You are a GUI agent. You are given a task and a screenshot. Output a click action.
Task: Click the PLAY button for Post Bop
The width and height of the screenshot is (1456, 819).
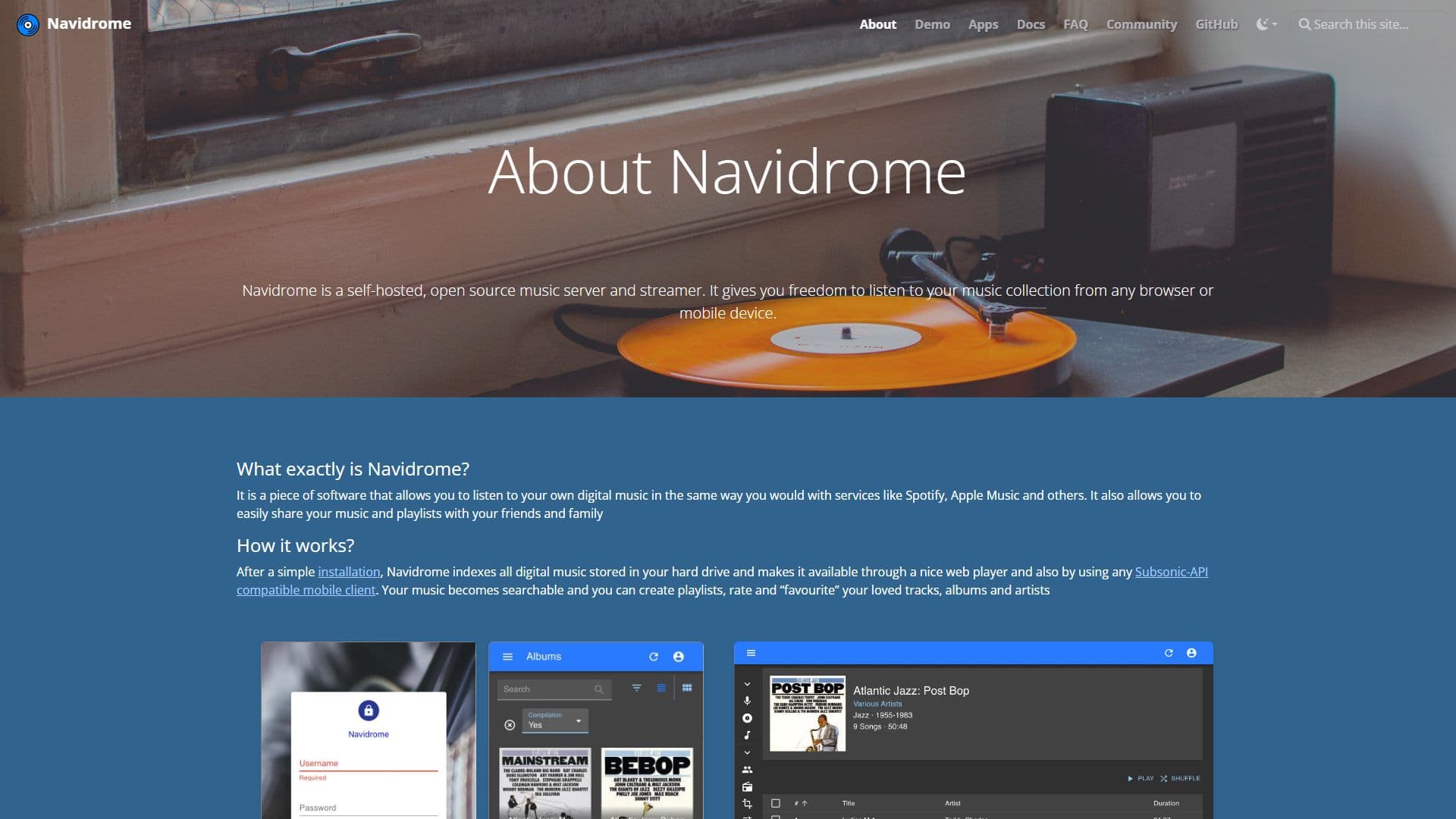[x=1140, y=778]
